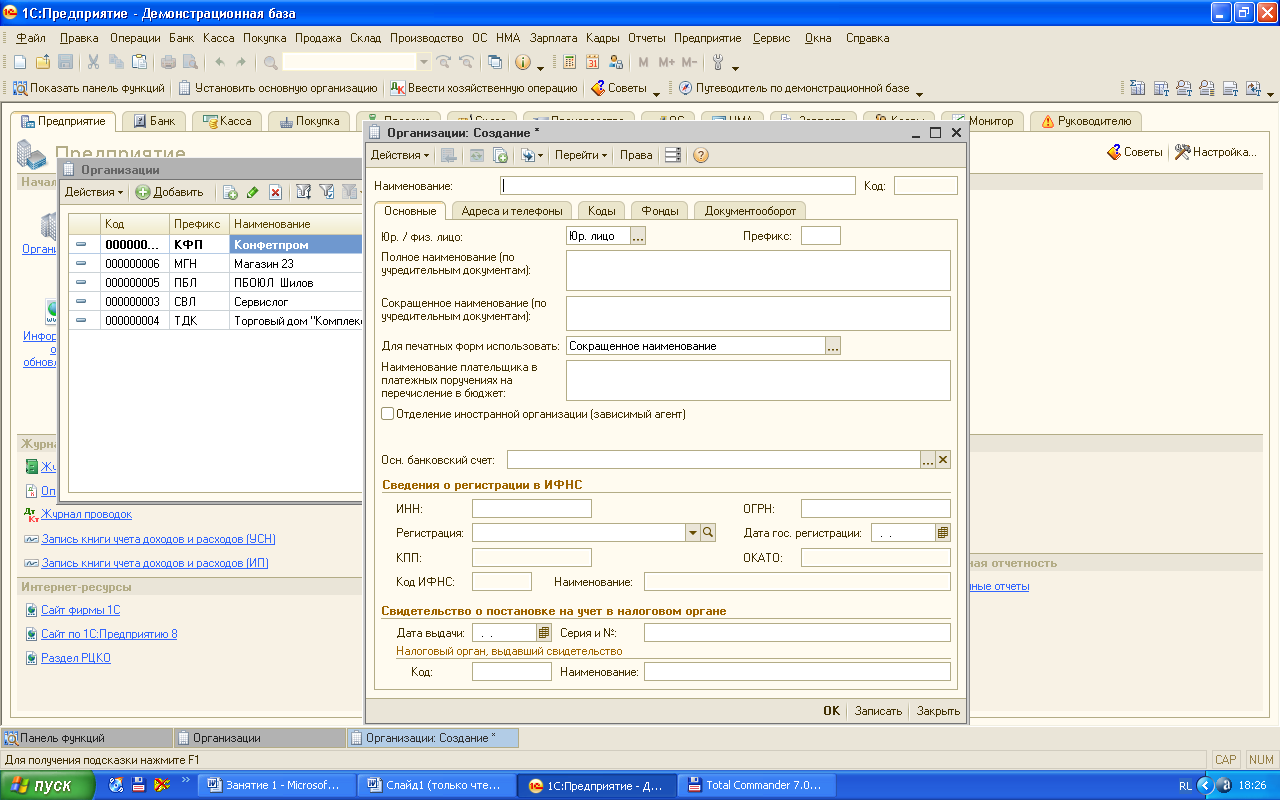Open the Раздел РЦКО link
The width and height of the screenshot is (1280, 800).
pos(75,658)
